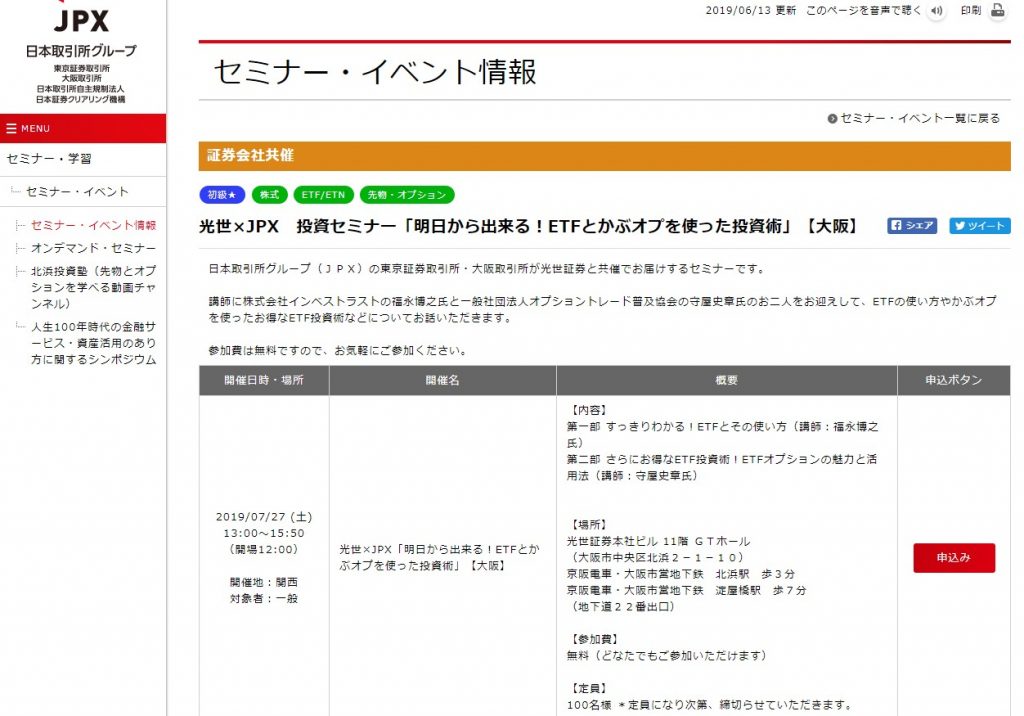Click the JPX logo
This screenshot has width=1024, height=716.
pos(81,20)
